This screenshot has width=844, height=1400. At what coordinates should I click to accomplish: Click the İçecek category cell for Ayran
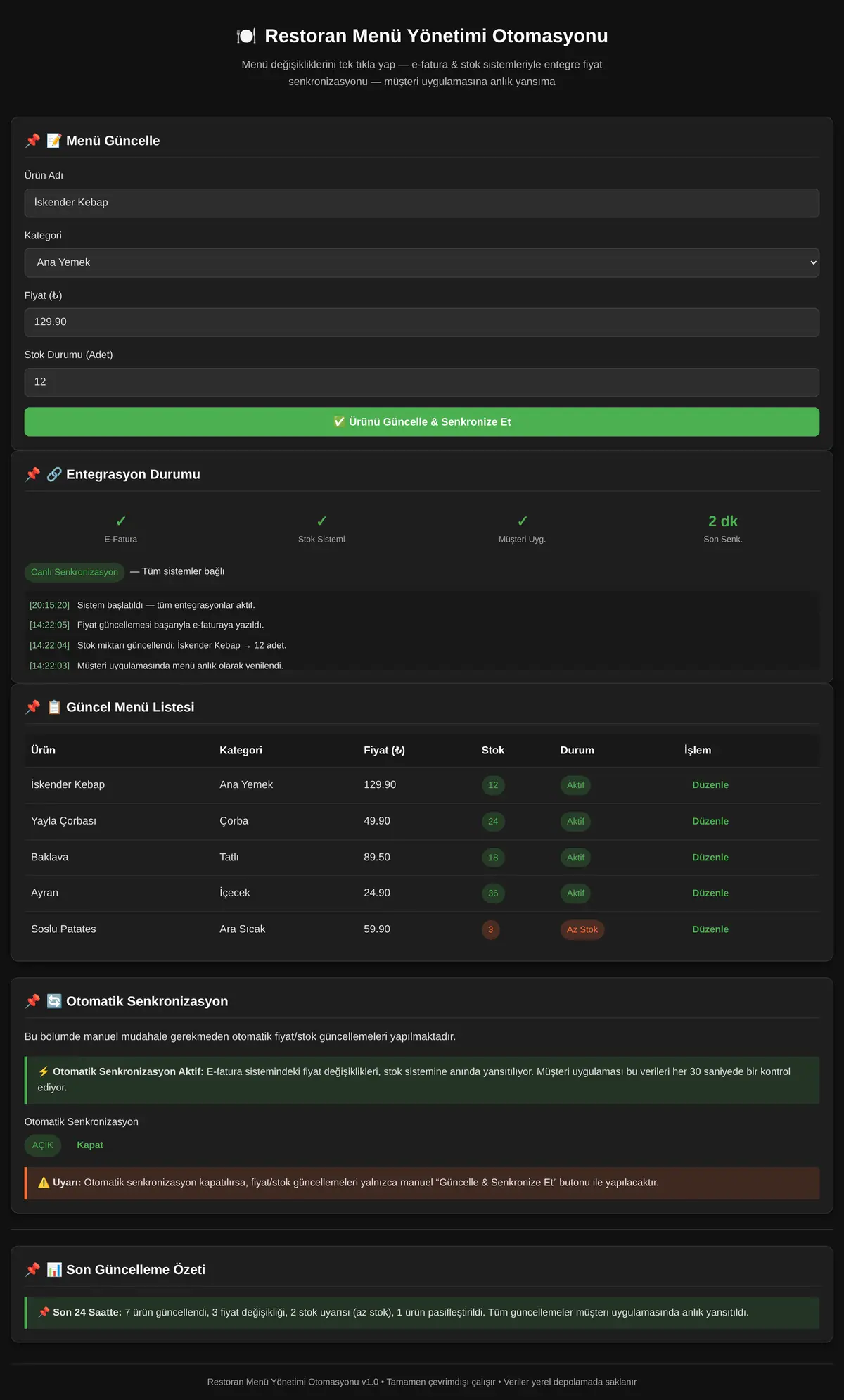[235, 893]
